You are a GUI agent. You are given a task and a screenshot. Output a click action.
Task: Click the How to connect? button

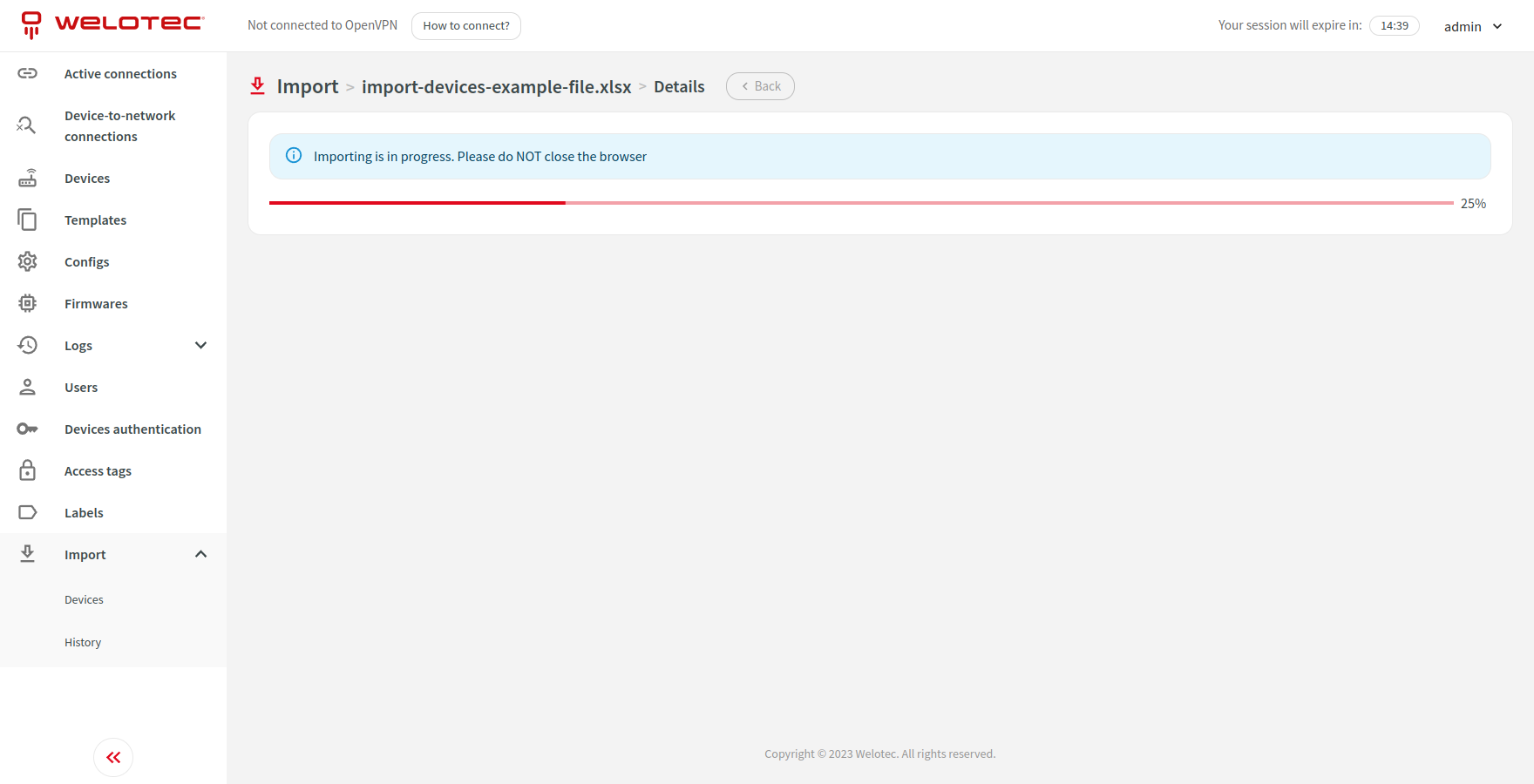click(466, 26)
